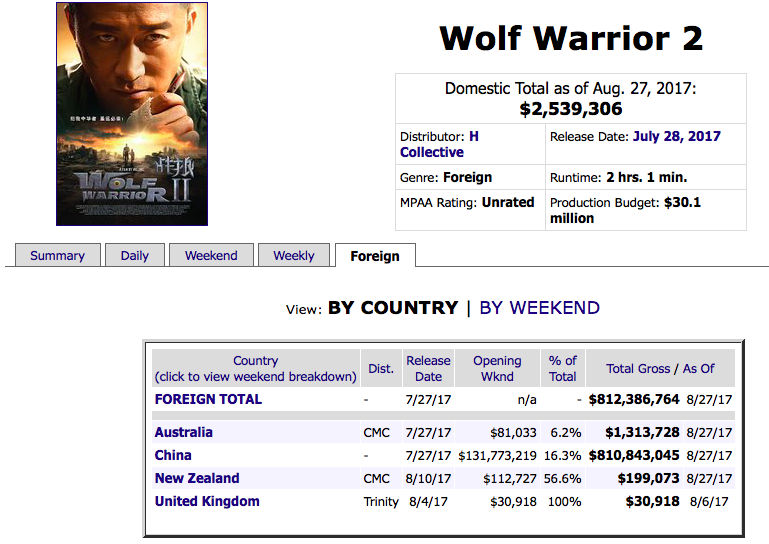The height and width of the screenshot is (544, 769).
Task: Click the Foreign tab
Action: point(375,257)
